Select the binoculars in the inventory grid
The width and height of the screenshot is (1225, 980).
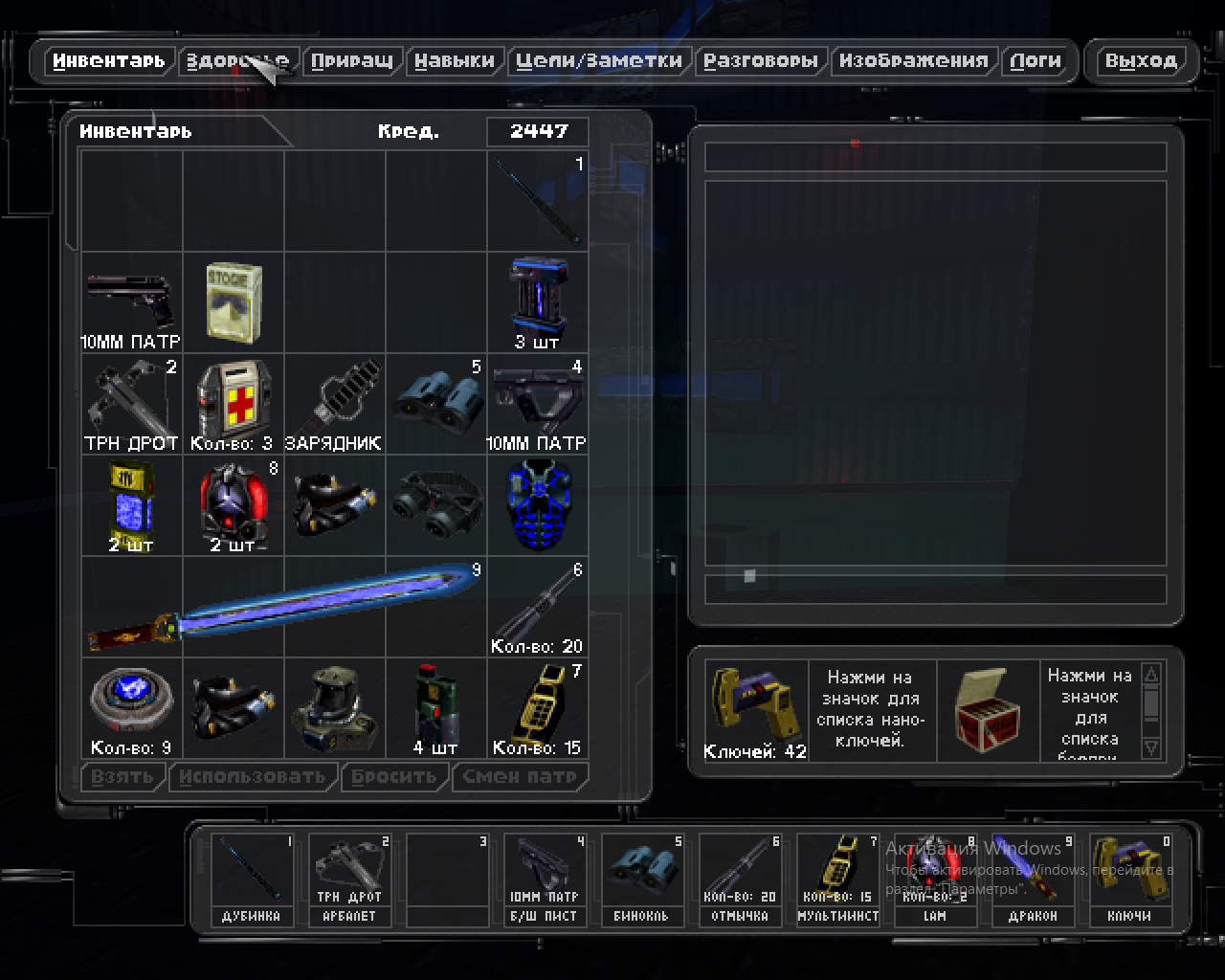click(436, 404)
